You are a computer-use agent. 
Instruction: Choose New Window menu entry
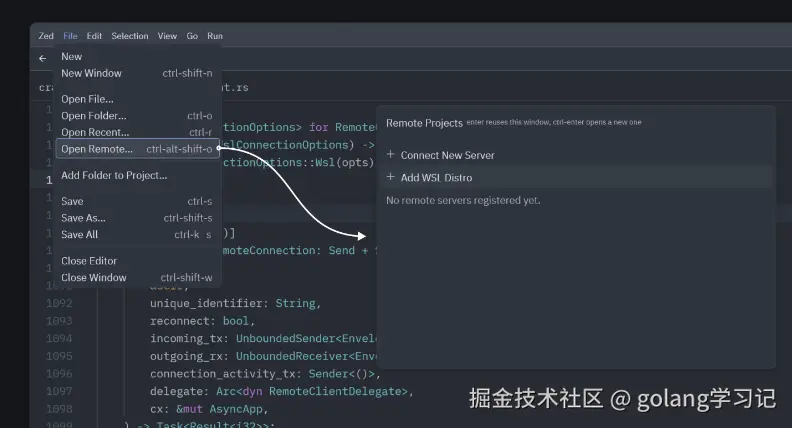click(x=137, y=73)
